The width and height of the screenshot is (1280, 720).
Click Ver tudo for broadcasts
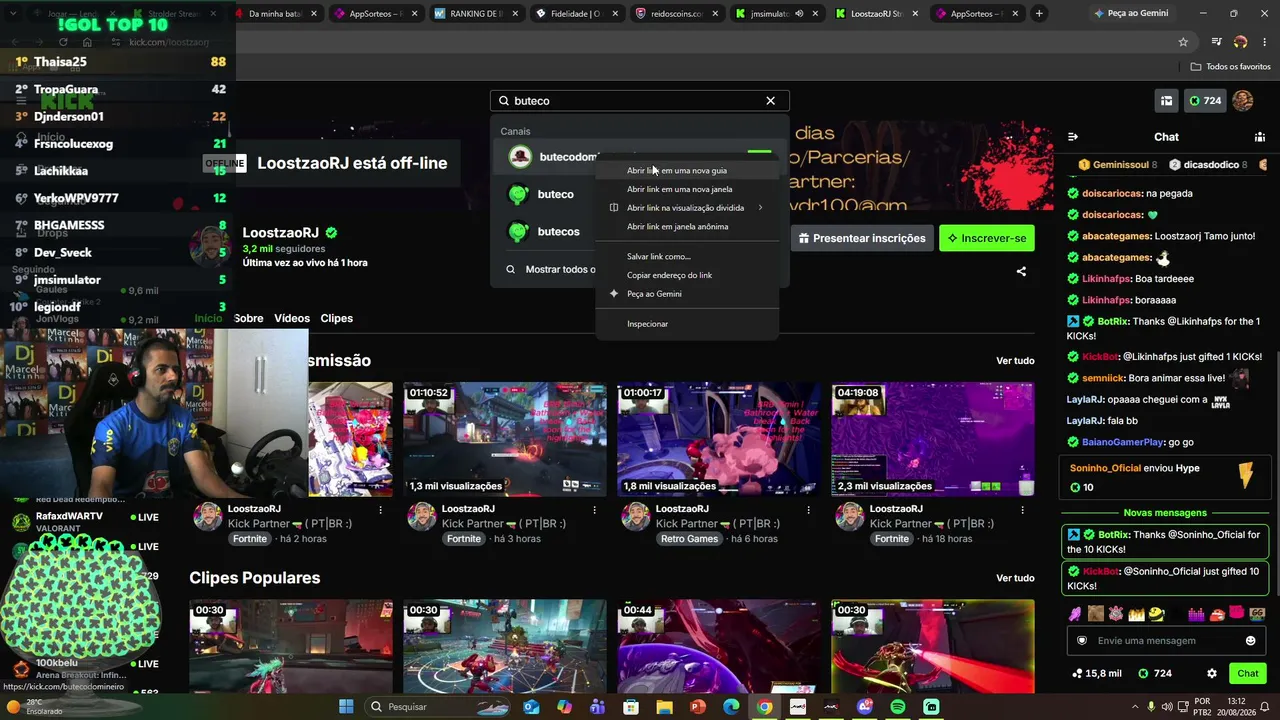1015,361
